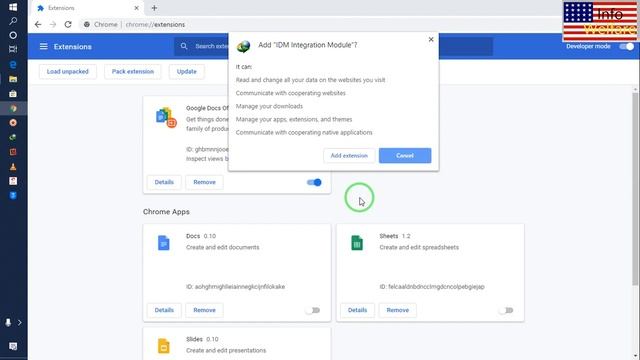Screen dimensions: 640x360
Task: Enable the Docs app toggle
Action: [313, 310]
